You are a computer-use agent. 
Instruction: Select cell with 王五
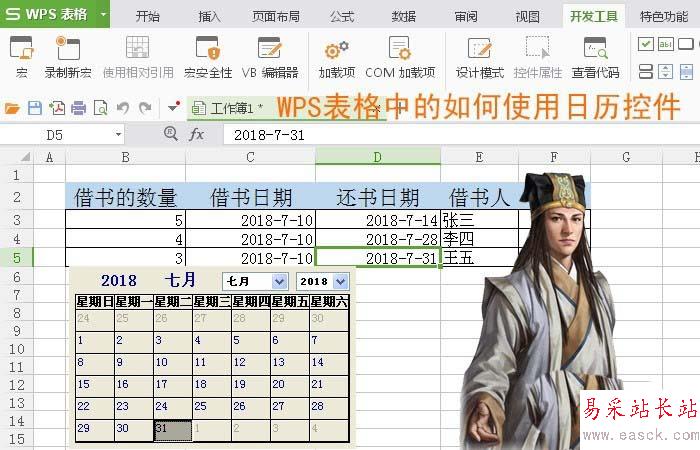tap(479, 258)
